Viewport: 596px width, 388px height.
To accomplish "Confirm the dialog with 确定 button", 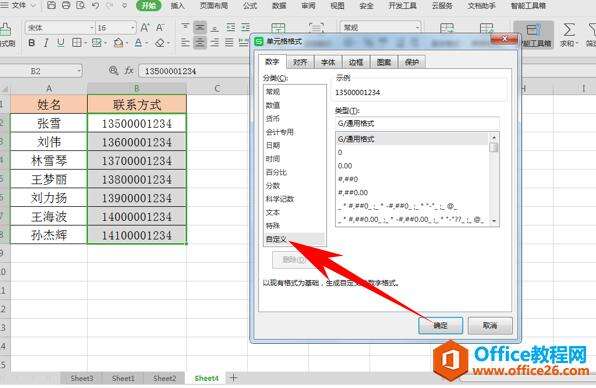I will click(x=441, y=326).
